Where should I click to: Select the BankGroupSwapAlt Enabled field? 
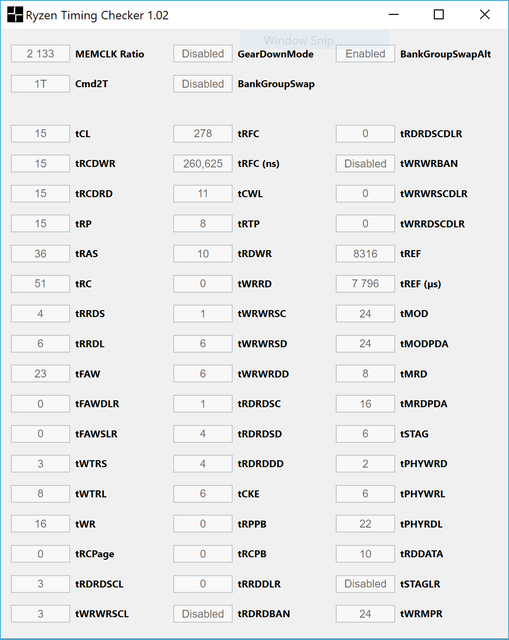click(365, 53)
